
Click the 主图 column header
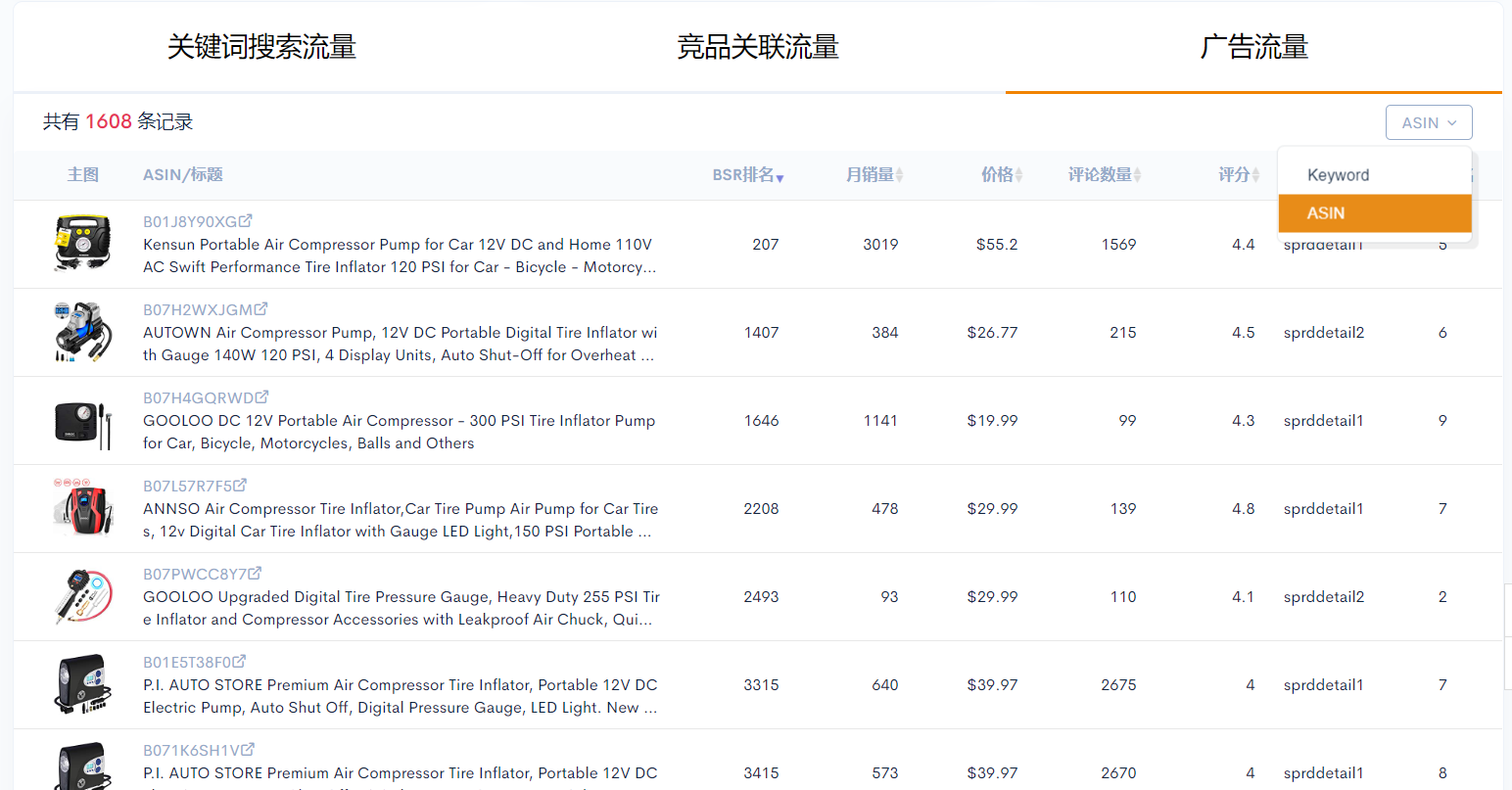[82, 174]
